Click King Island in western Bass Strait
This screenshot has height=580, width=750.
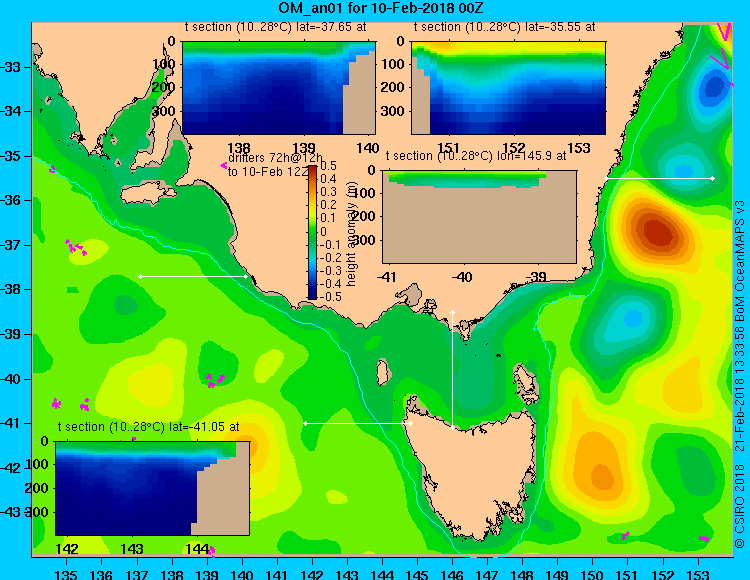382,373
